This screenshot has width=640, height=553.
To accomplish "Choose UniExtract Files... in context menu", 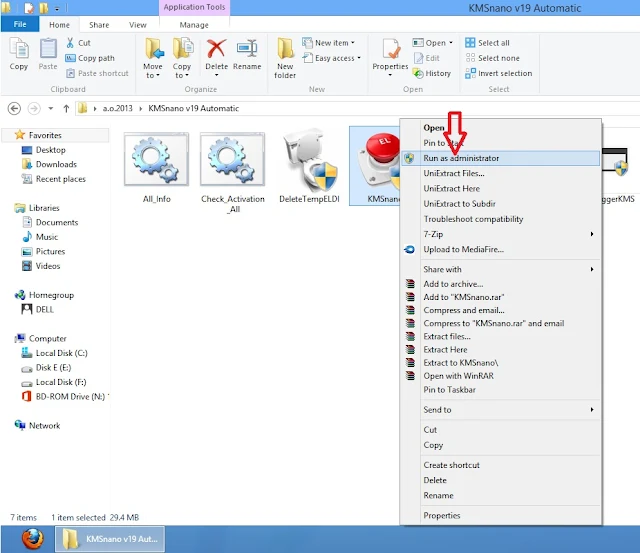I will (453, 173).
